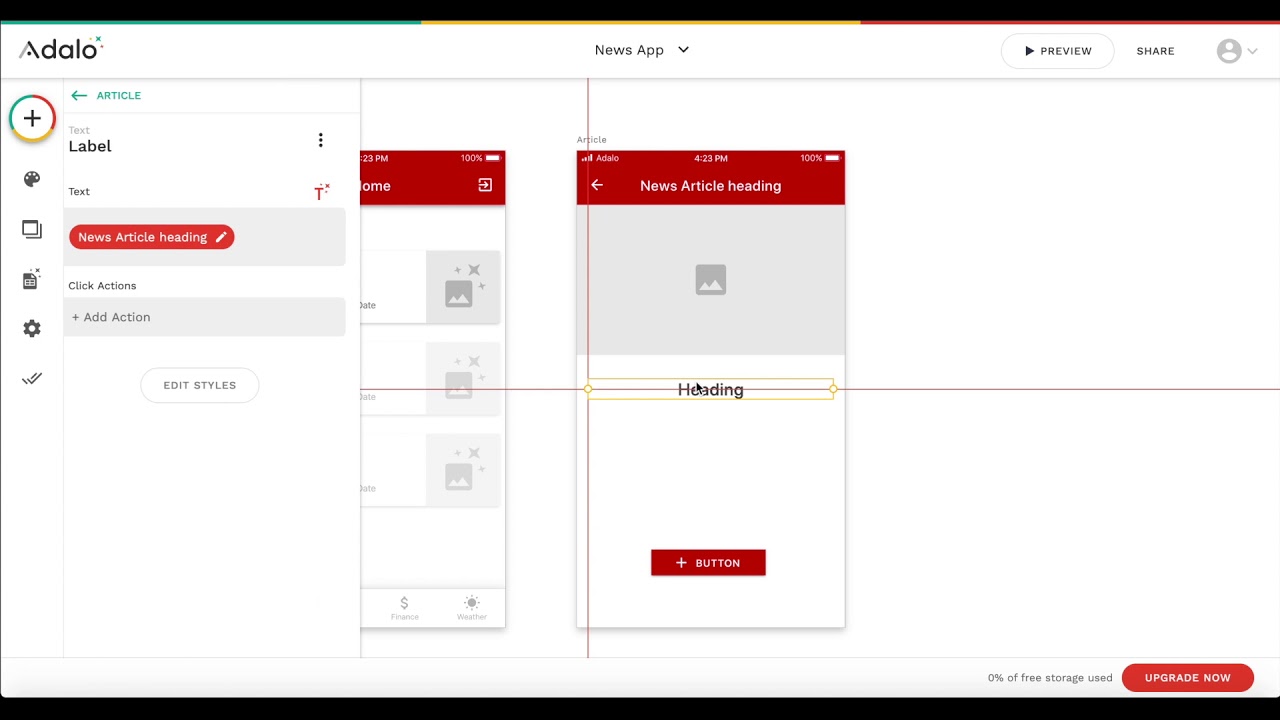1280x720 pixels.
Task: Open the Publish double-check icon
Action: 32,378
